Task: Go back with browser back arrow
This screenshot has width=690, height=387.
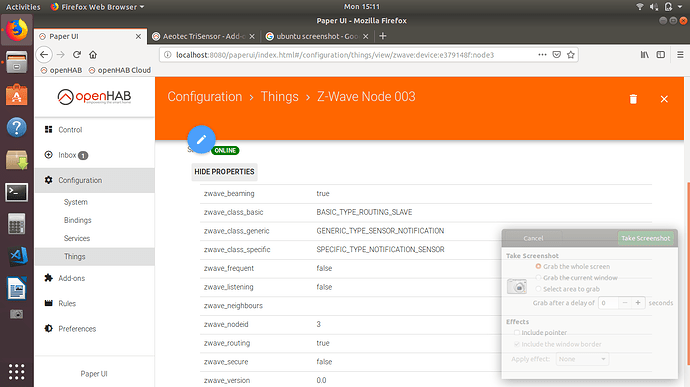Action: point(44,55)
